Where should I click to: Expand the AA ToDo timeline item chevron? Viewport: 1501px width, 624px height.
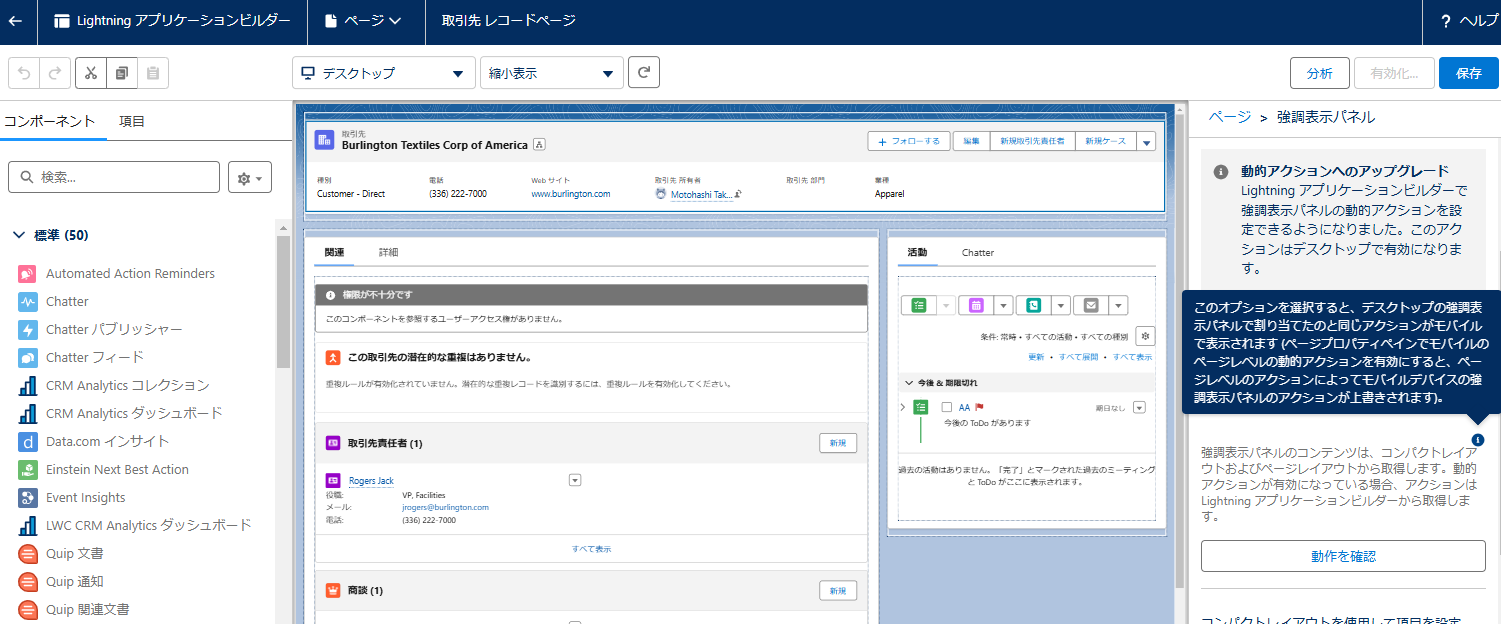(903, 407)
